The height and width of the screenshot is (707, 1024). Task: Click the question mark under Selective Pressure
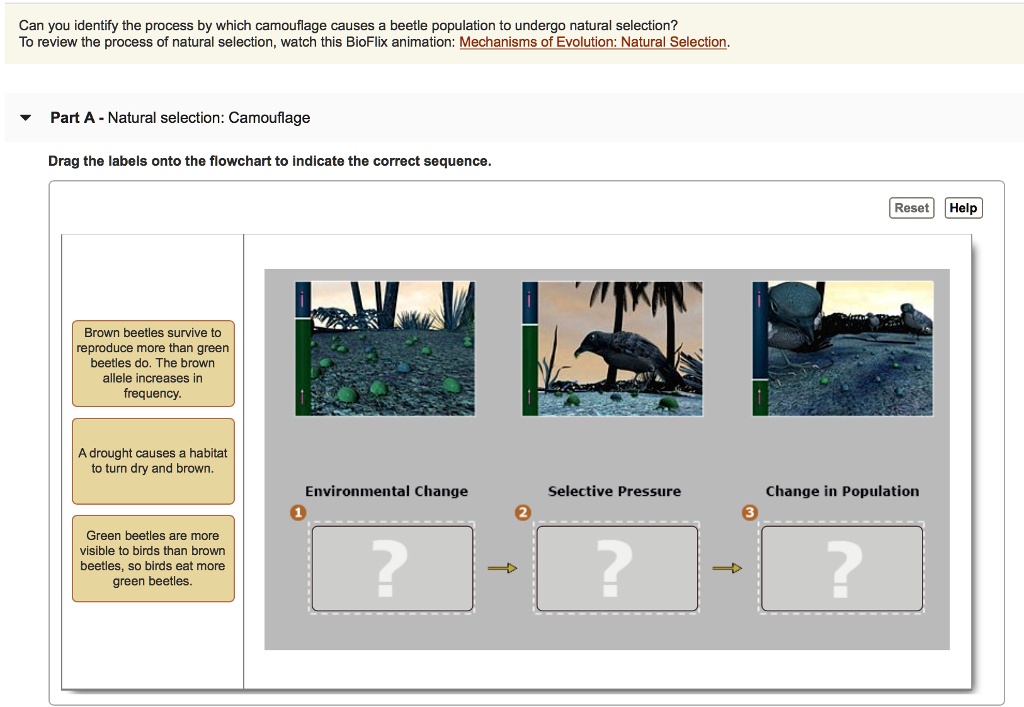(616, 566)
